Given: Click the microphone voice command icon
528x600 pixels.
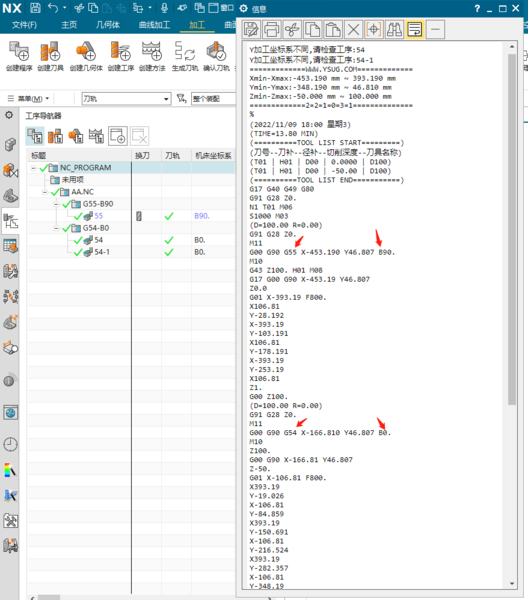Looking at the screenshot, I should tap(165, 8).
